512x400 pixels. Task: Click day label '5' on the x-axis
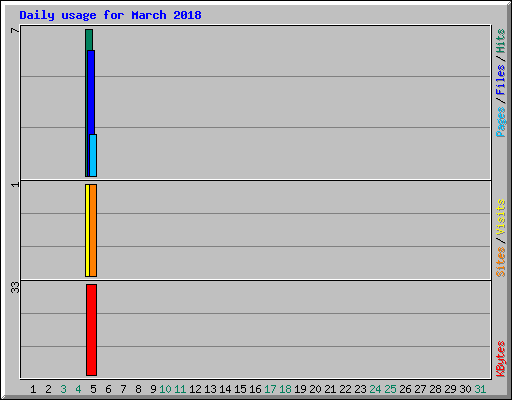[x=93, y=389]
